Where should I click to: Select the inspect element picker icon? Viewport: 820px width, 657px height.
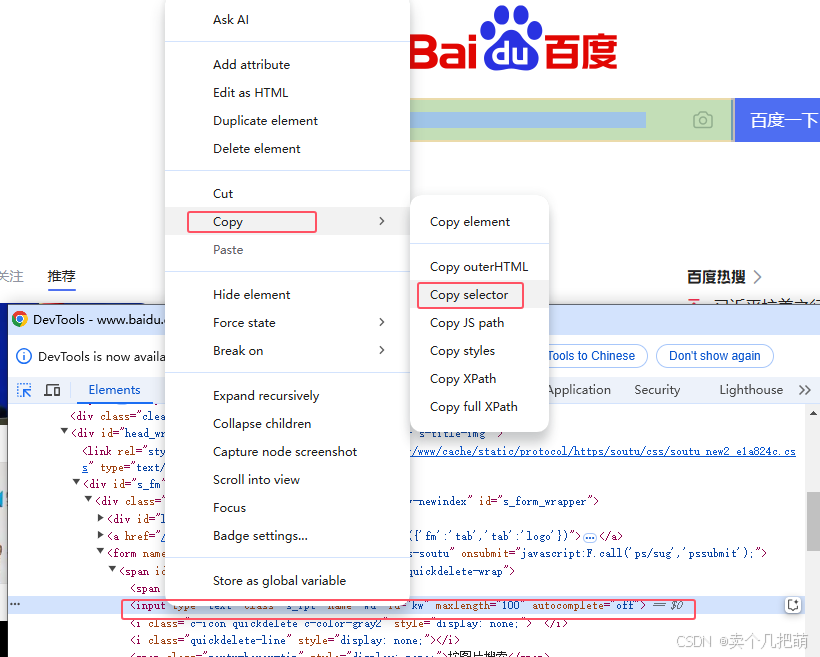[x=24, y=390]
